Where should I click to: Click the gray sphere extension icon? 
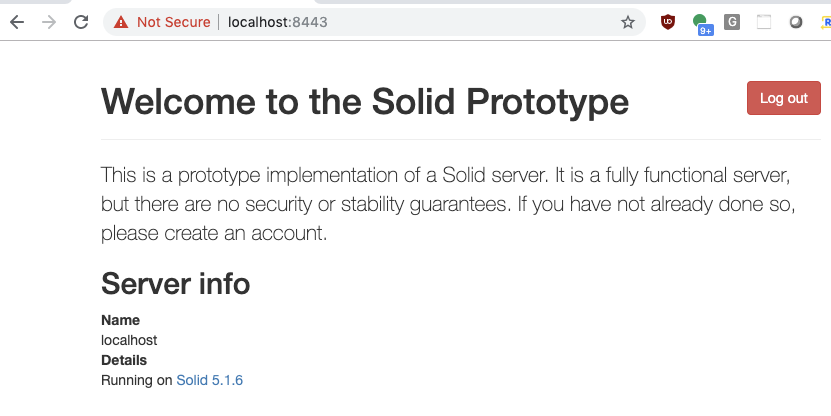(x=795, y=22)
